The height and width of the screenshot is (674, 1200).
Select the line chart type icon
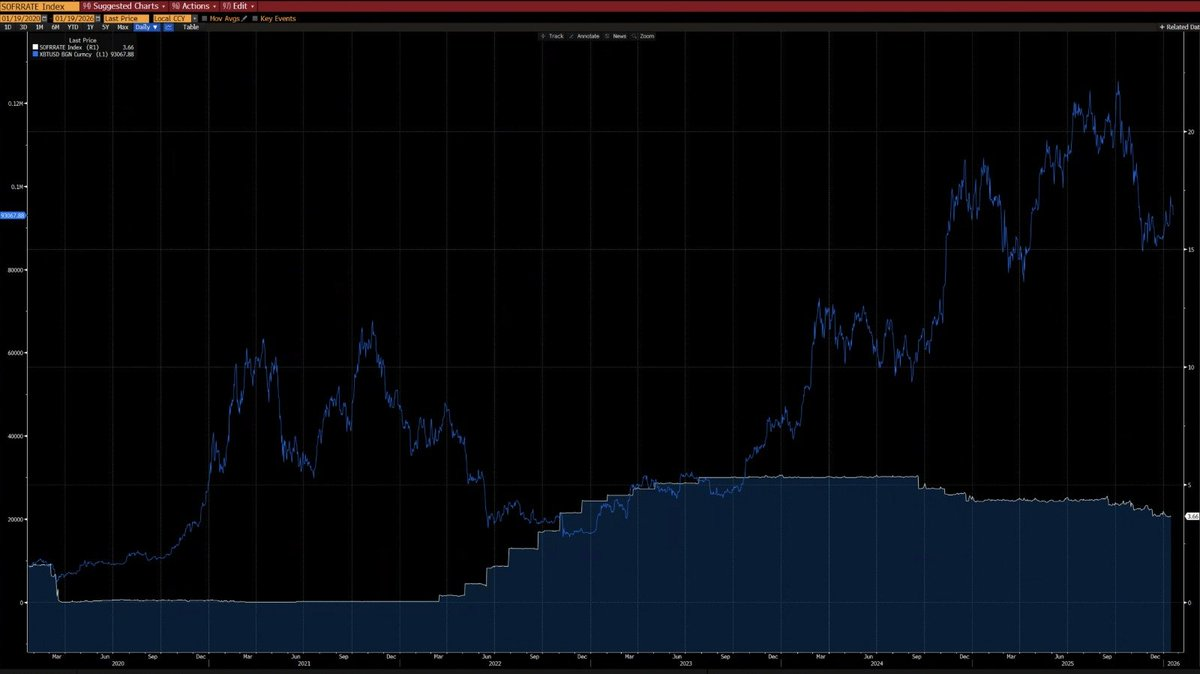tap(166, 27)
